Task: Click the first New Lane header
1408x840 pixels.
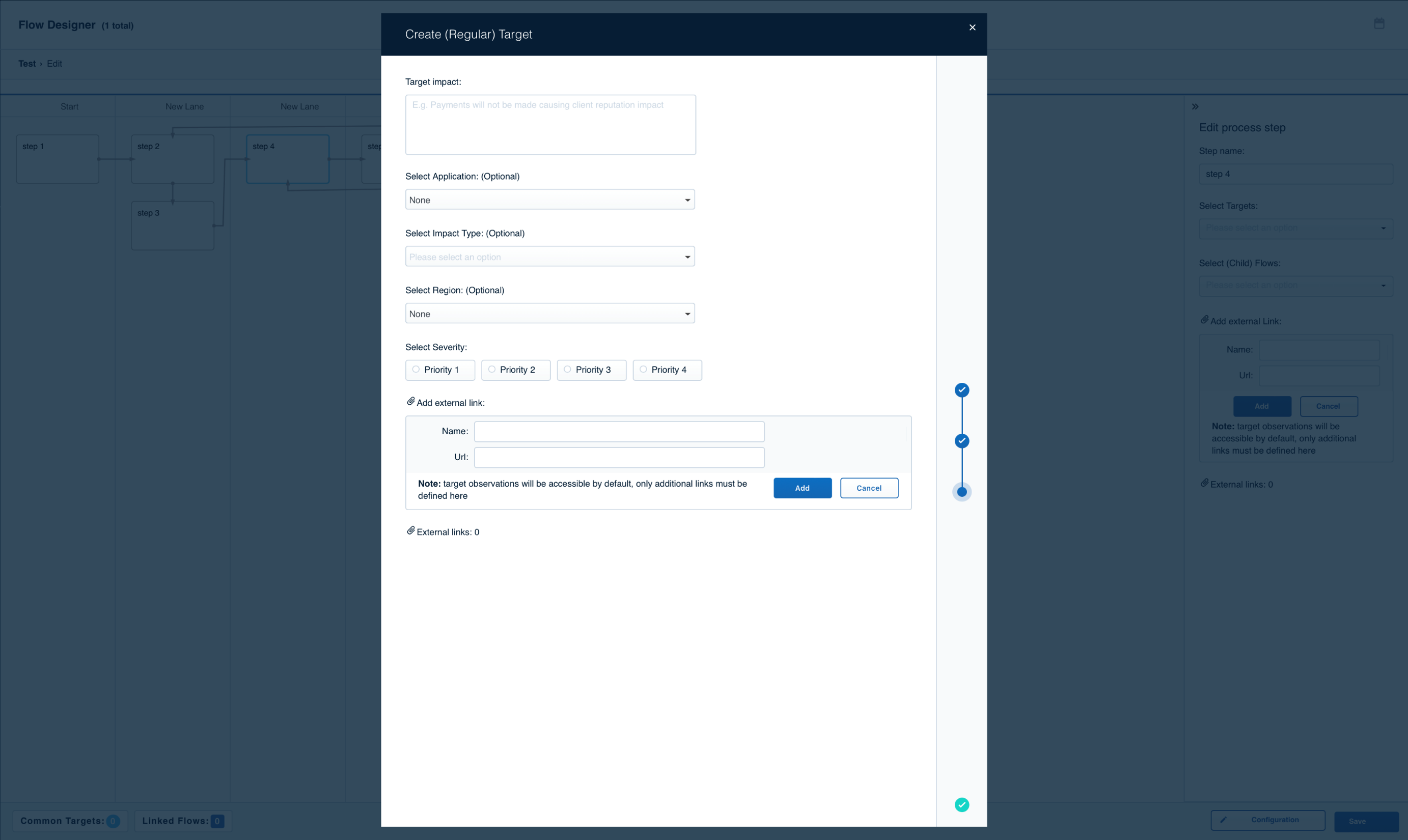Action: [184, 106]
